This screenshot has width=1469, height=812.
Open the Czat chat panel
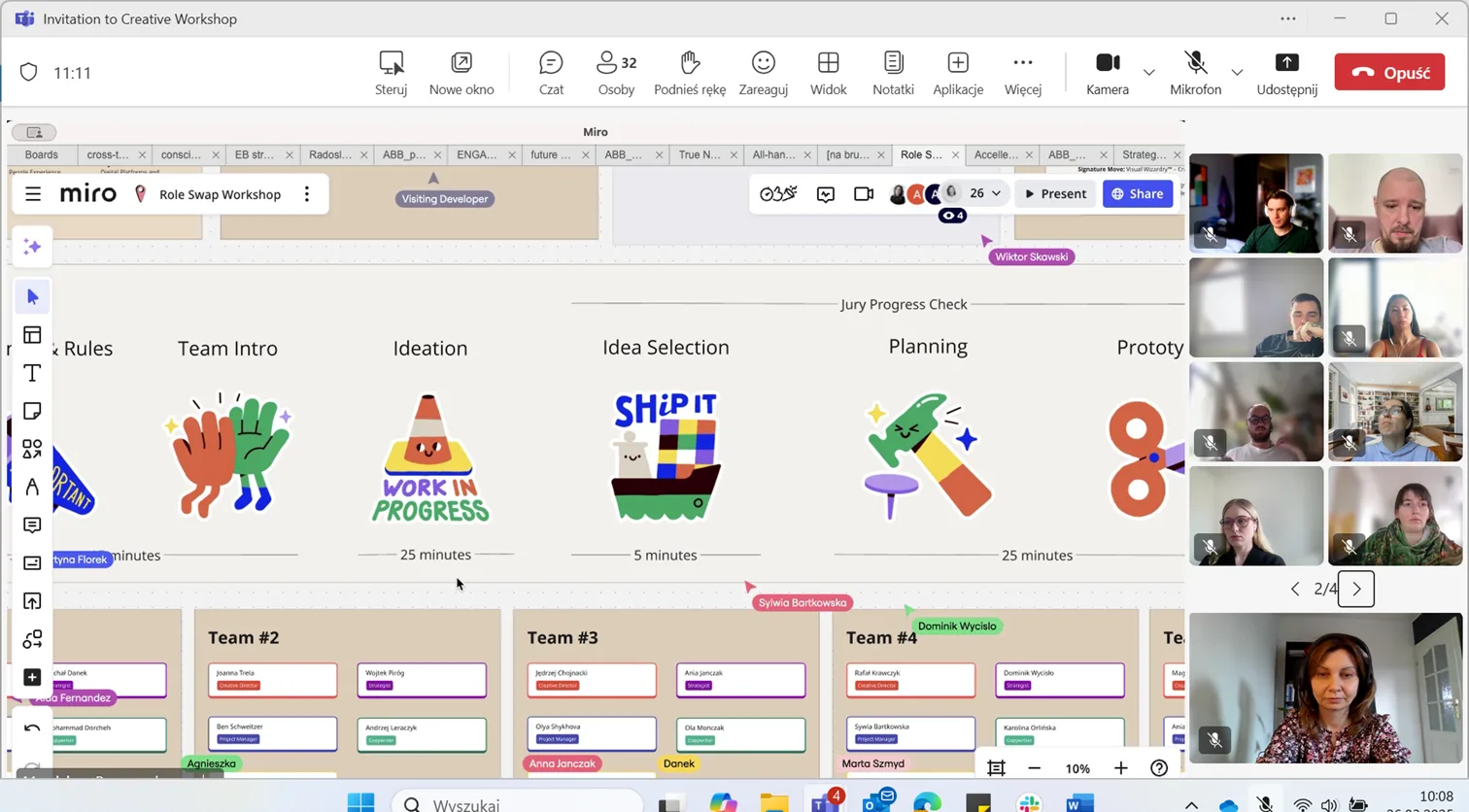click(x=551, y=73)
